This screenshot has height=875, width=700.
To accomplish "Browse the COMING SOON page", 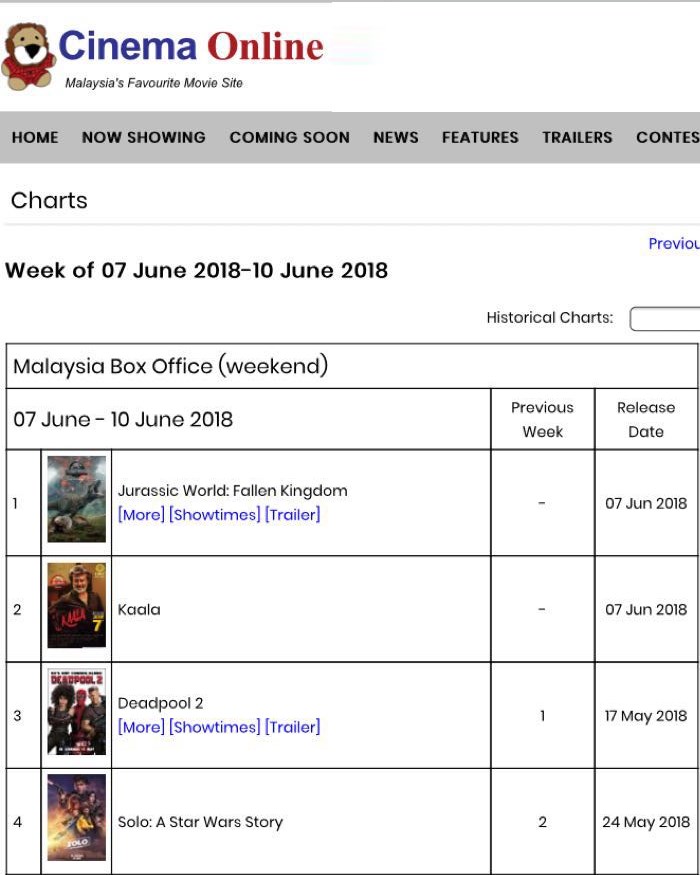I will click(289, 137).
